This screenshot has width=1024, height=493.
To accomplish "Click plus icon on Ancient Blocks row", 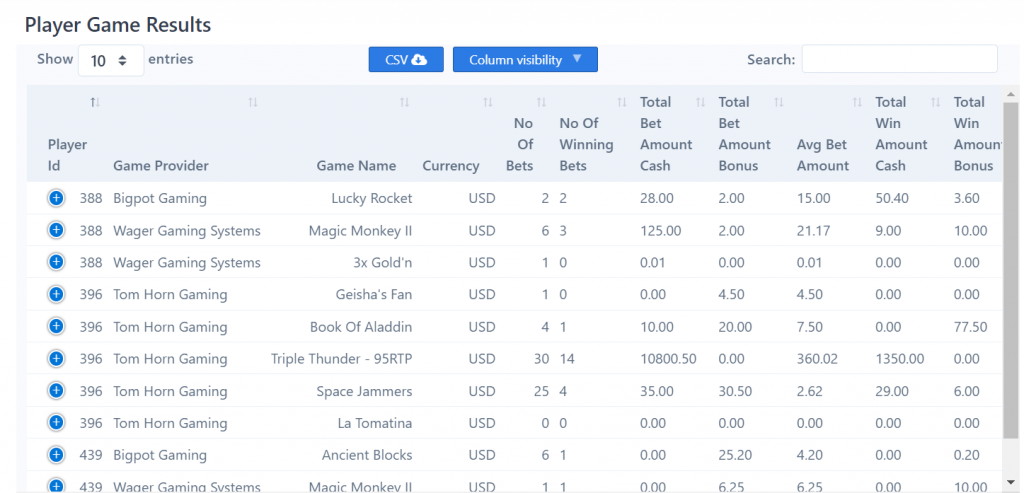I will point(56,454).
